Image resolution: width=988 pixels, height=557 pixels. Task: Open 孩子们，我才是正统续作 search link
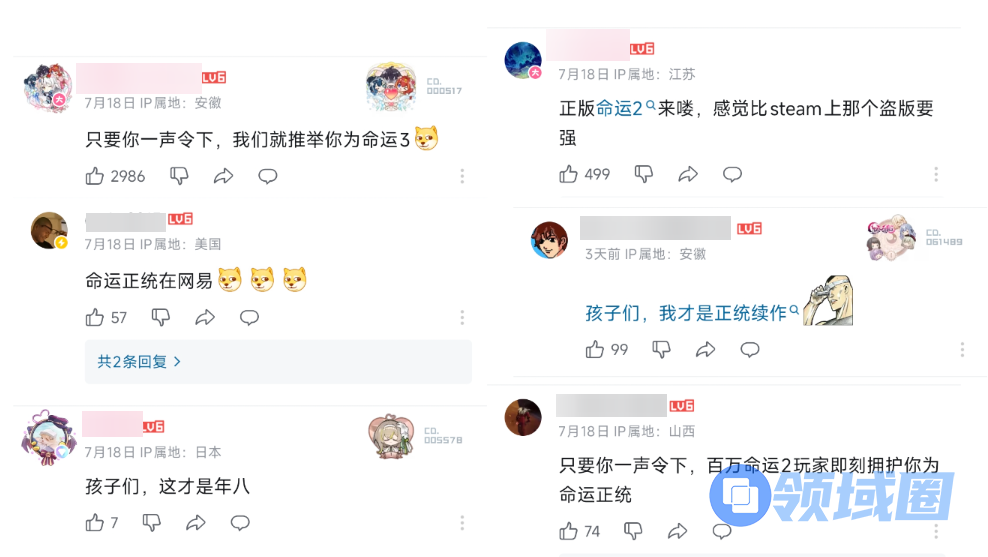click(x=692, y=313)
